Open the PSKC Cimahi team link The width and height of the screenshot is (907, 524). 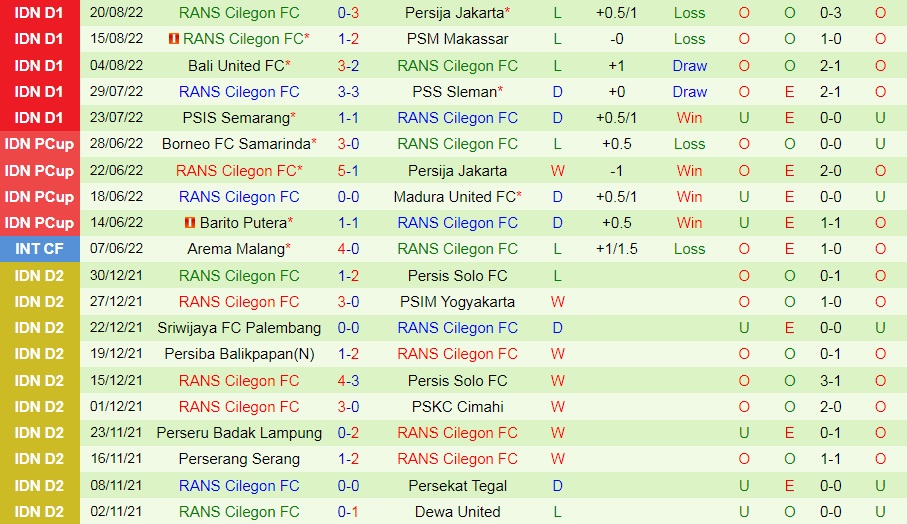(x=458, y=406)
